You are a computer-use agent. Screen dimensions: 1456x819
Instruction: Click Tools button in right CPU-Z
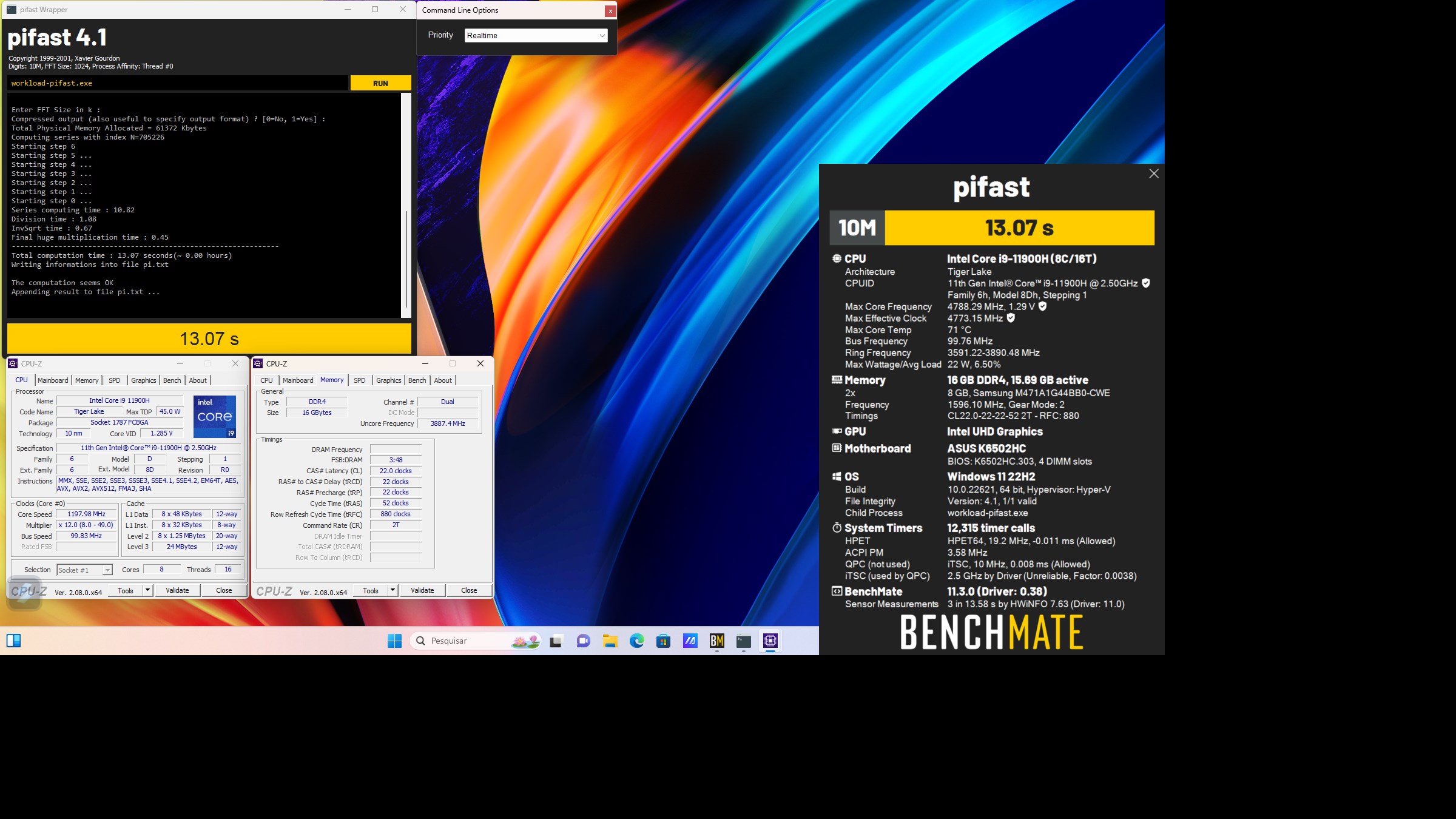point(371,590)
